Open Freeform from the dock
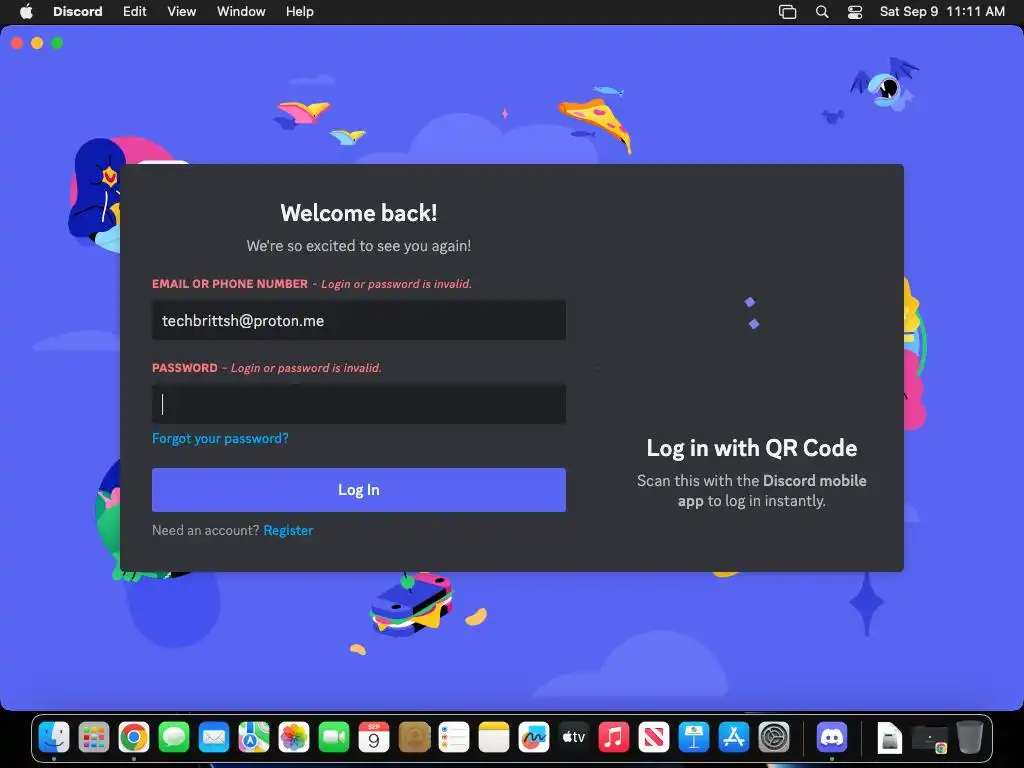The height and width of the screenshot is (768, 1024). coord(534,738)
